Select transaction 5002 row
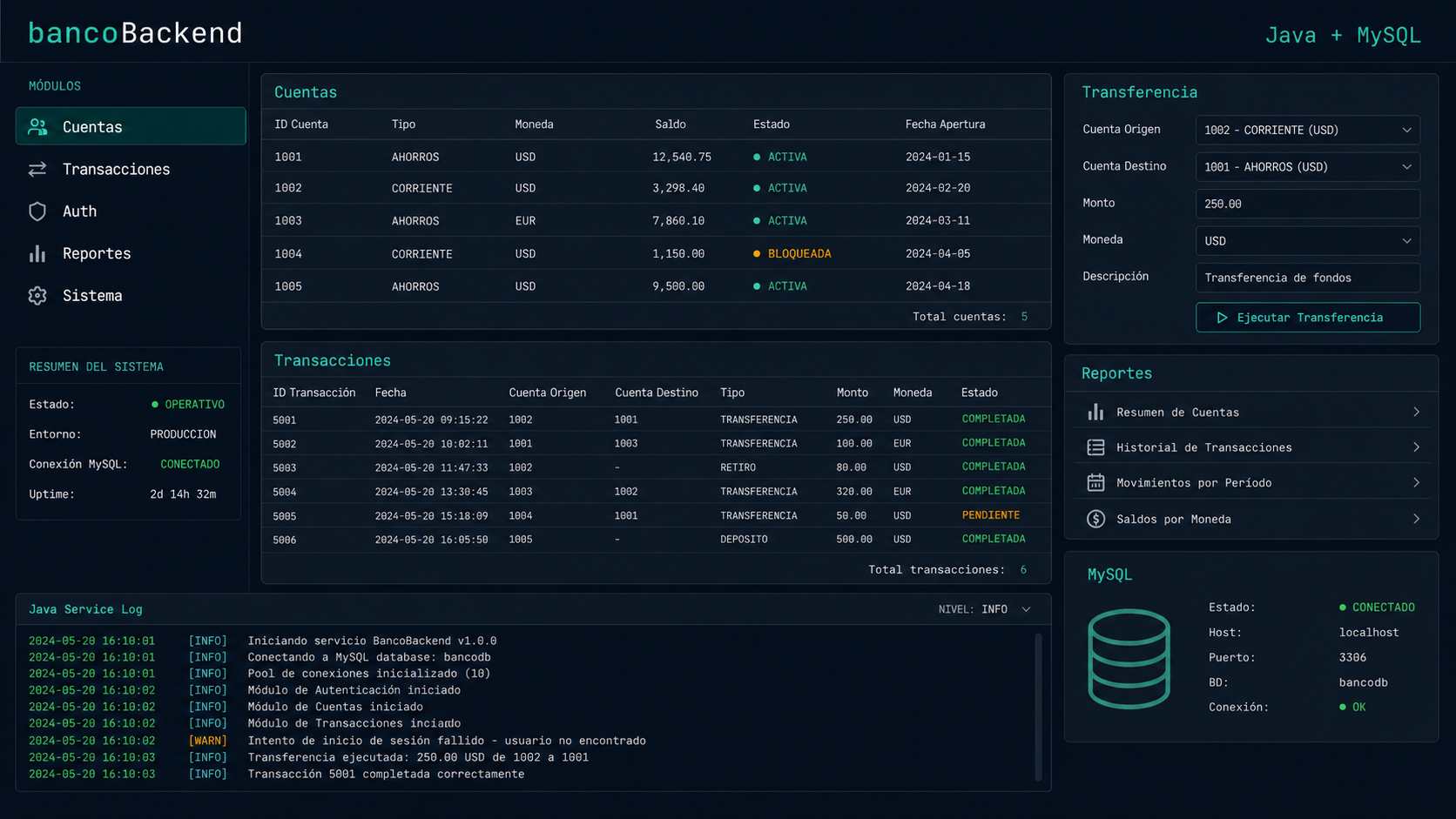 tap(656, 443)
